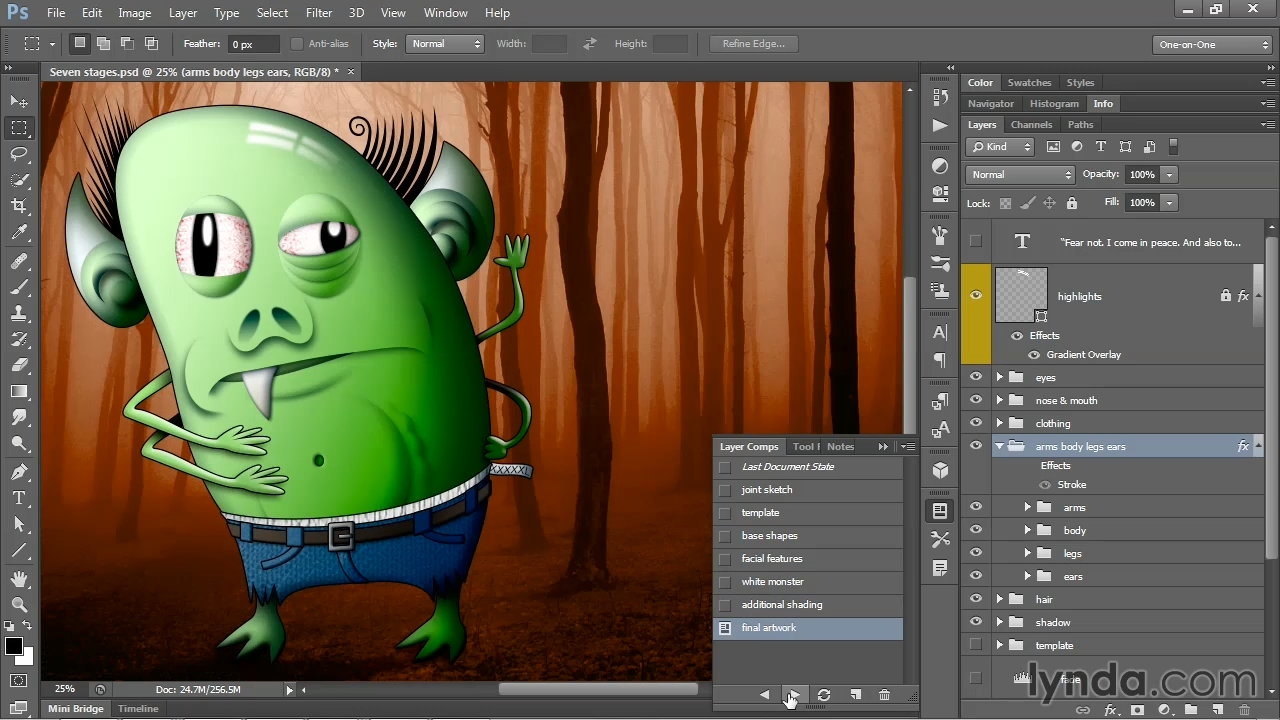Click the Feather input field
The image size is (1280, 720).
pyautogui.click(x=254, y=44)
